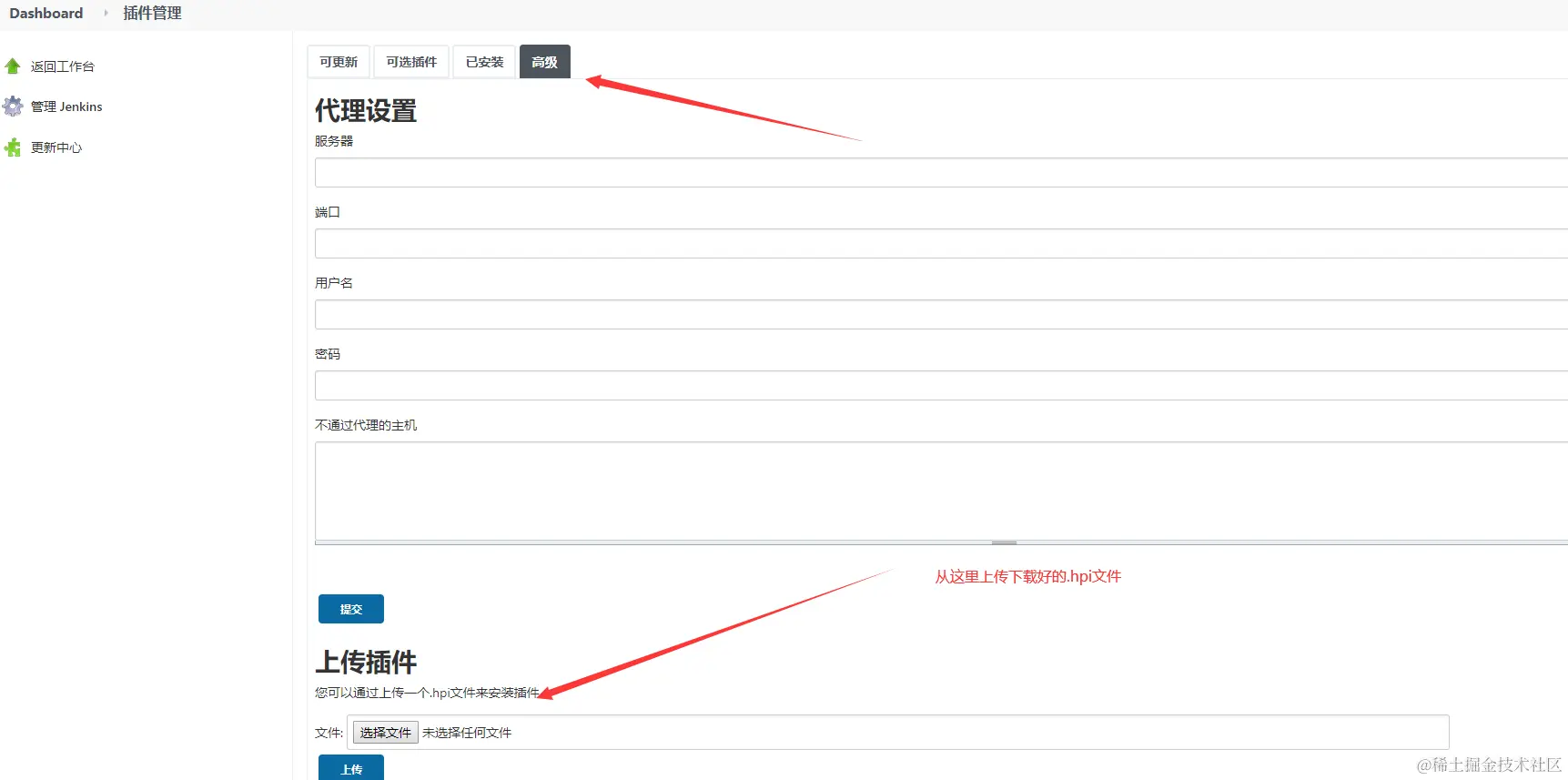Open the 返回工作台 sidebar link
The image size is (1568, 780).
click(x=63, y=66)
